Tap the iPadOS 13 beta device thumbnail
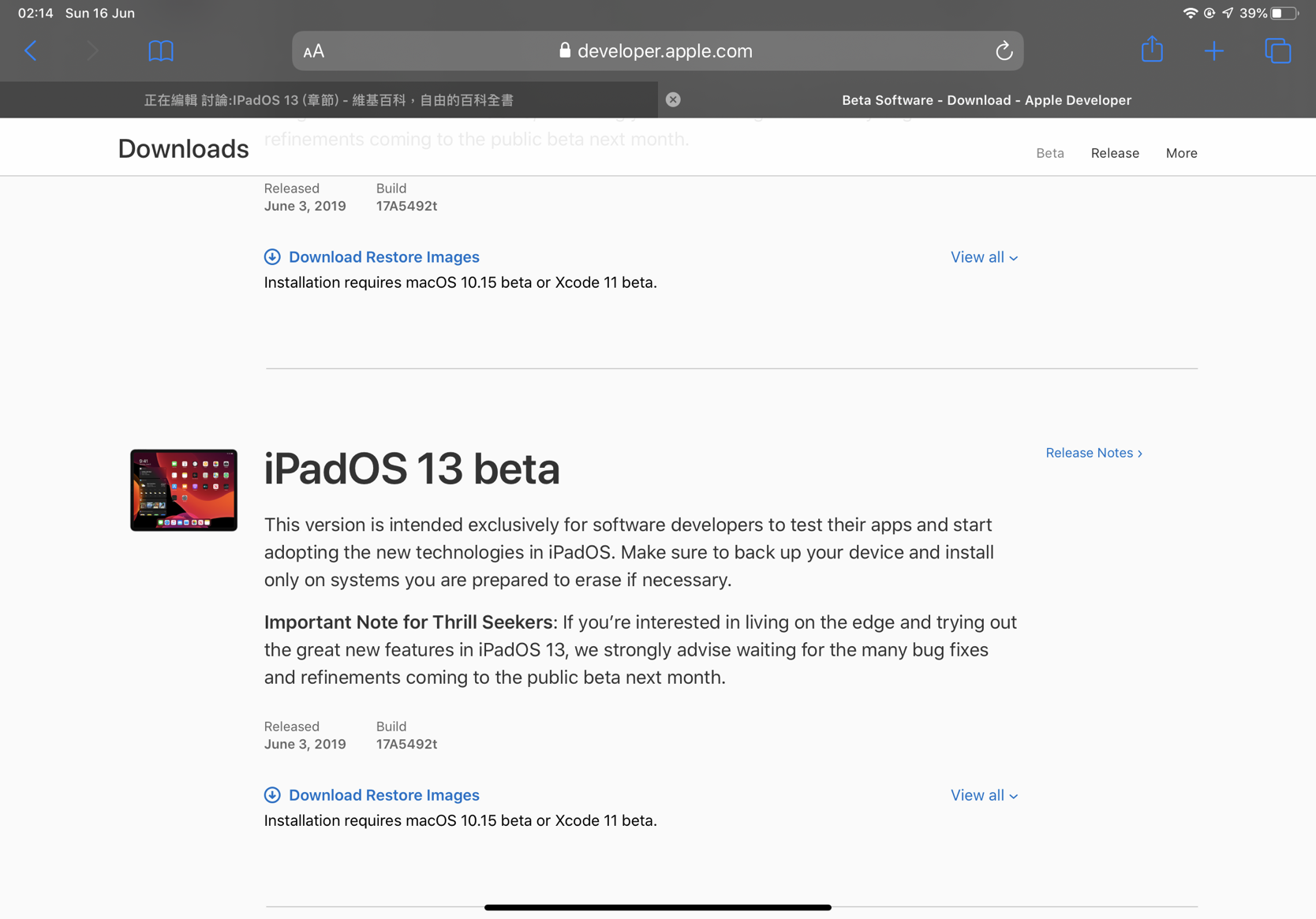The height and width of the screenshot is (919, 1316). click(183, 490)
